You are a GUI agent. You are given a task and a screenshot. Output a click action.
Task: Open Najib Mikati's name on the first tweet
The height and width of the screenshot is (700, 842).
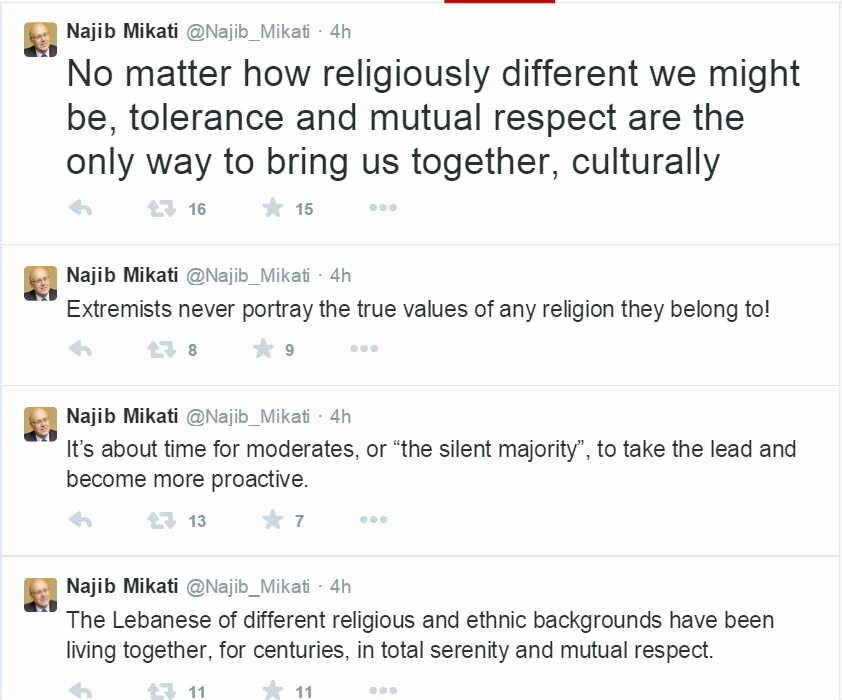click(x=122, y=31)
